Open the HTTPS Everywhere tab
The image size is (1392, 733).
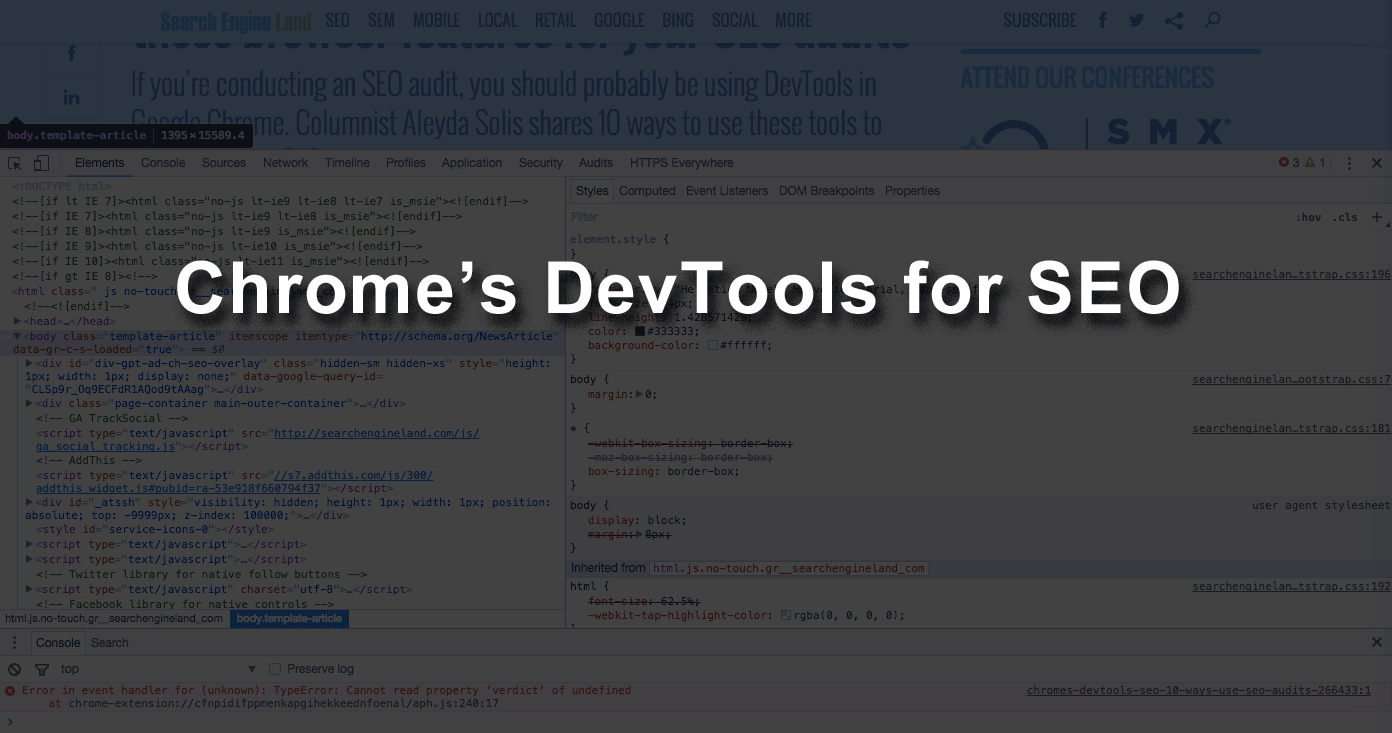pos(682,163)
